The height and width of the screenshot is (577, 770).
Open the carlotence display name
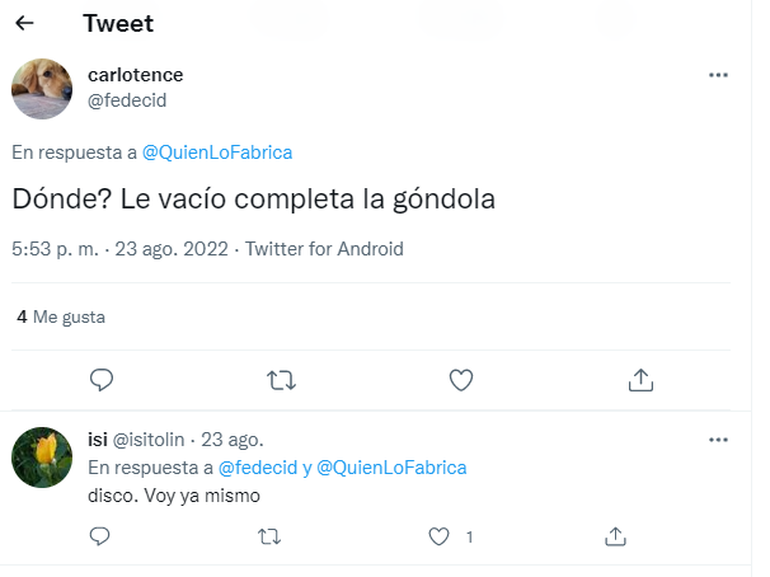click(x=135, y=75)
